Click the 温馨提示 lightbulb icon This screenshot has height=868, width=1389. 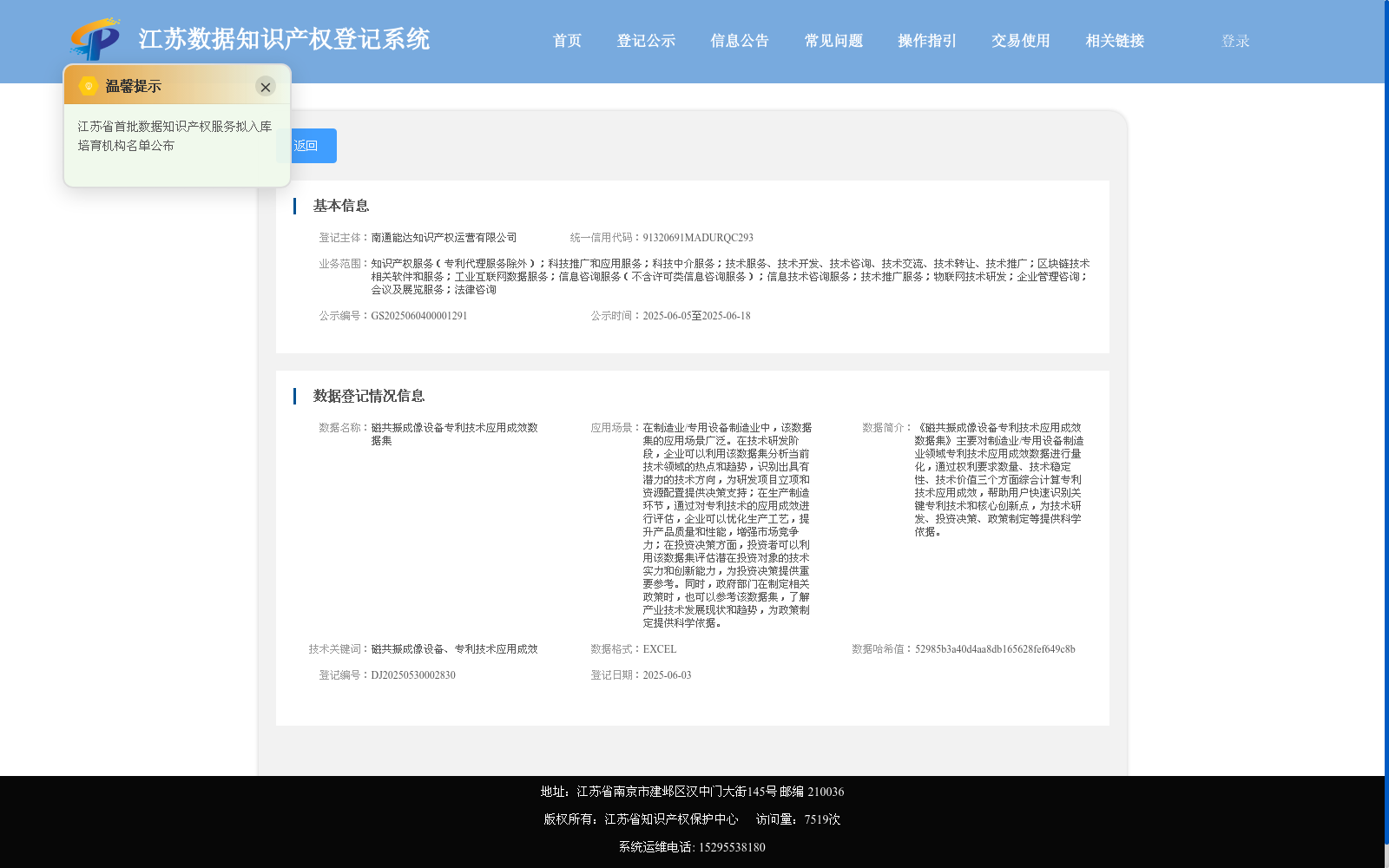[89, 86]
